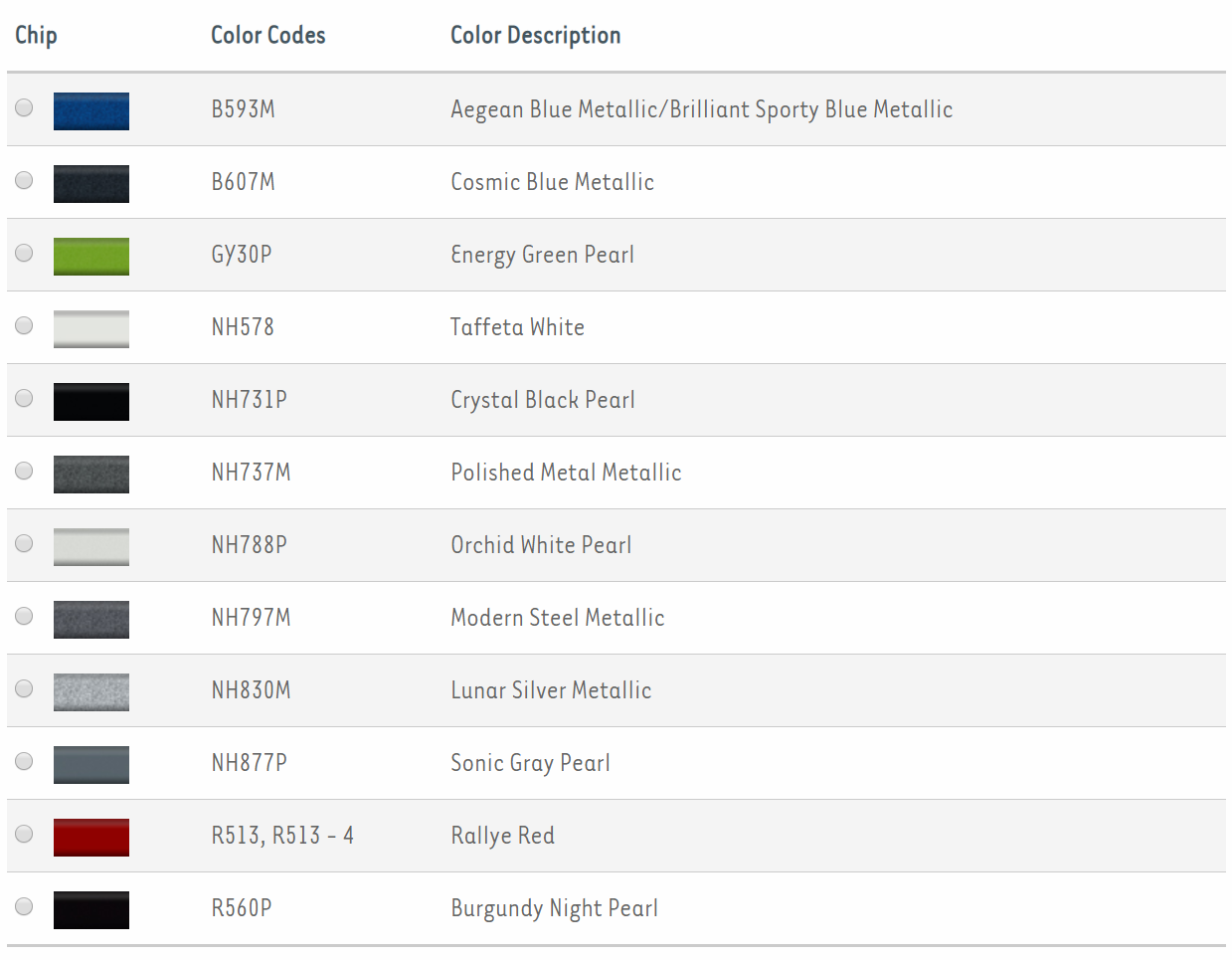Select the Aegean Blue Metallic radio button
The image size is (1232, 960).
click(x=25, y=107)
